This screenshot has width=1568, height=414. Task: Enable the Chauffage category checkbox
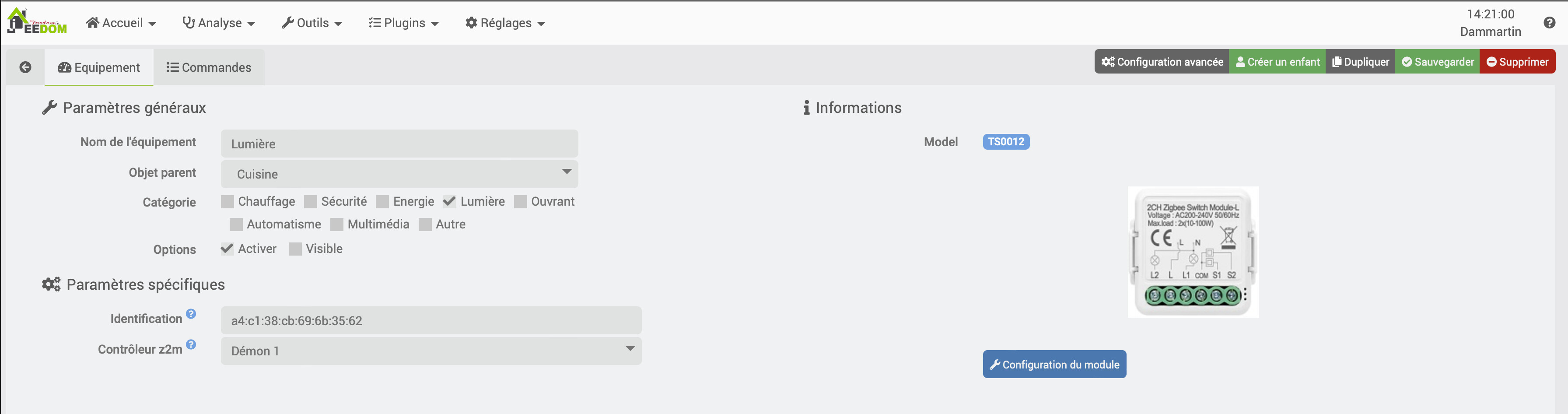click(x=227, y=202)
